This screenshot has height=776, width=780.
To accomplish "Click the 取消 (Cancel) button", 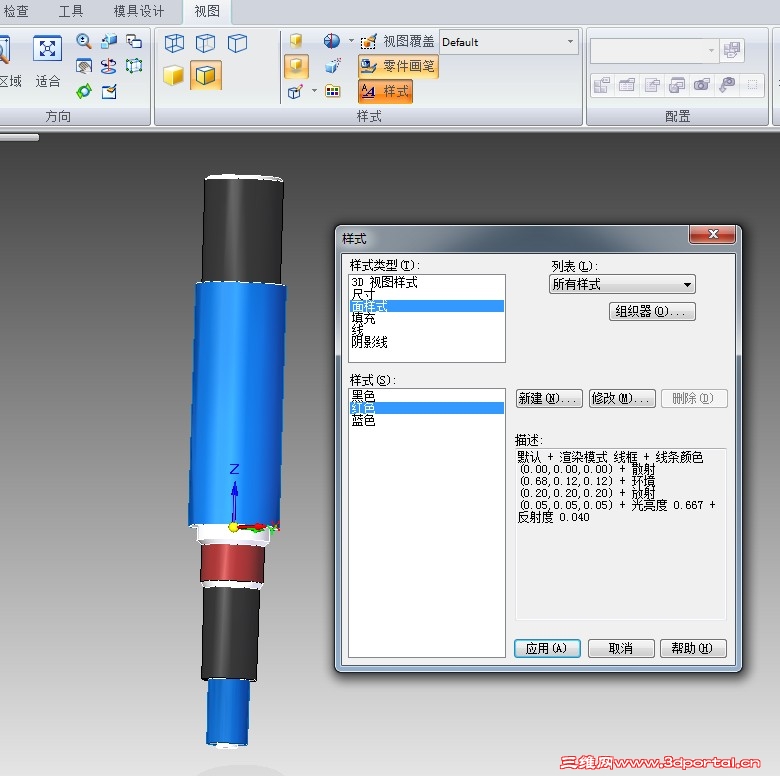I will (x=621, y=648).
